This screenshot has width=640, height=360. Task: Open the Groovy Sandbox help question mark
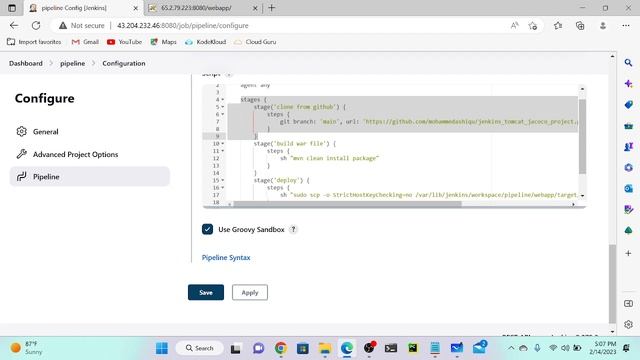click(x=293, y=229)
